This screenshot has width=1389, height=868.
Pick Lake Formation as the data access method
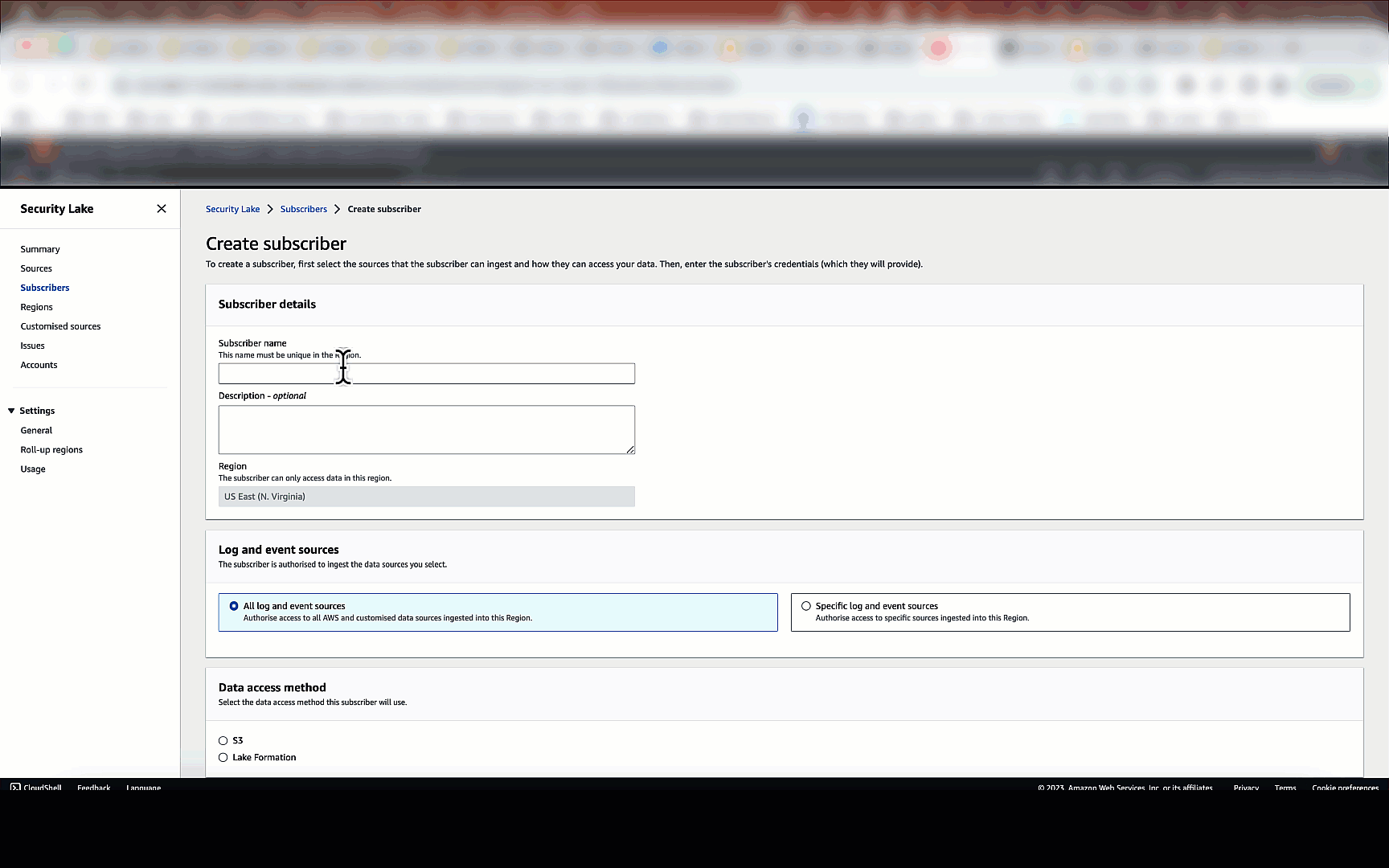coord(223,758)
